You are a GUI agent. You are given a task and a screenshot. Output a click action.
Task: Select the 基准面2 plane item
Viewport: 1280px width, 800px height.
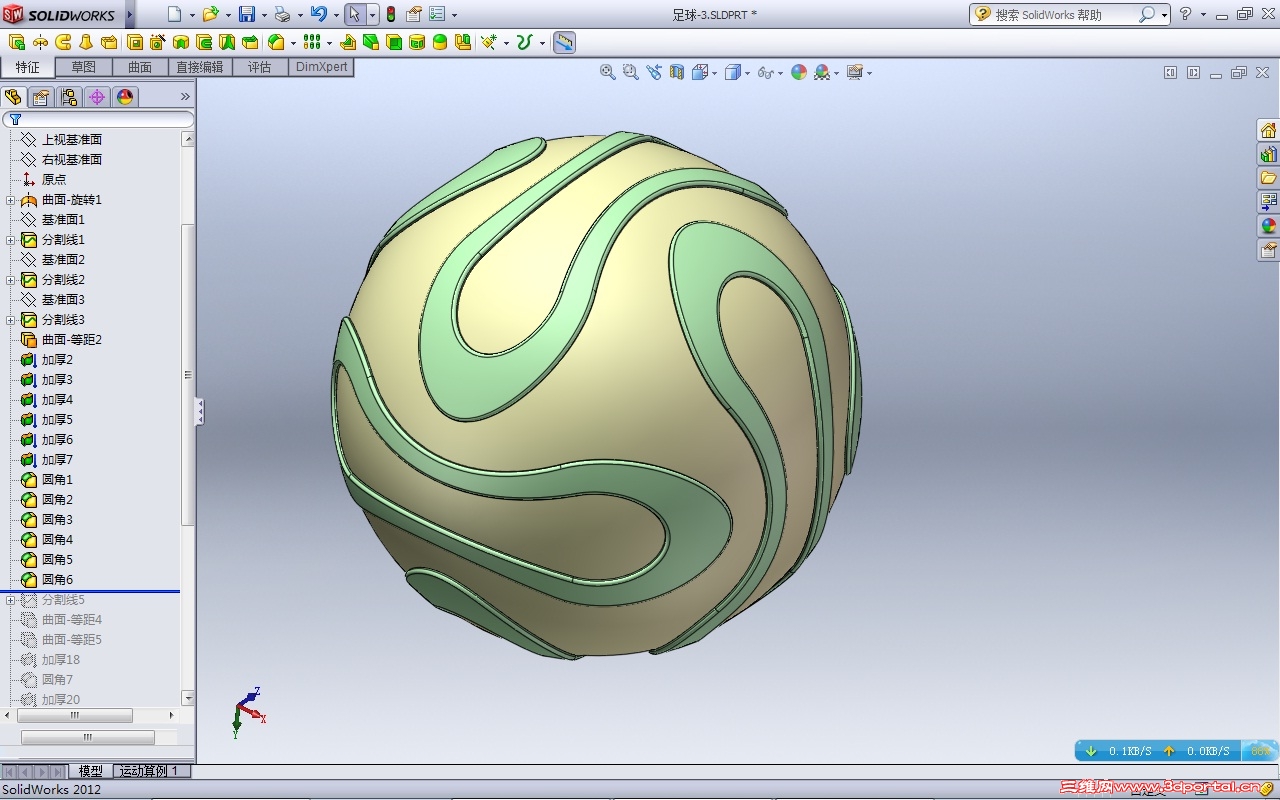[x=63, y=260]
